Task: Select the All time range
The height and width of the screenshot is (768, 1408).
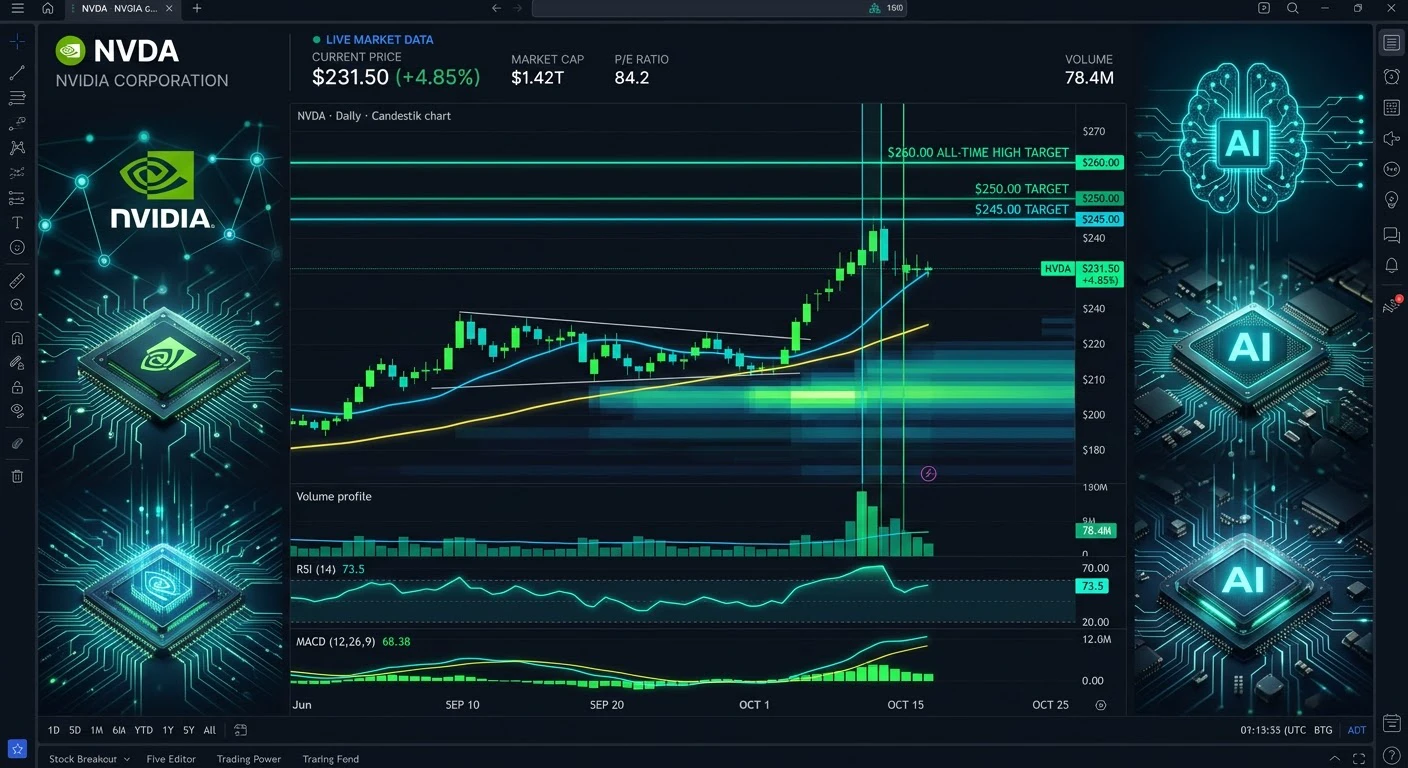Action: point(210,731)
